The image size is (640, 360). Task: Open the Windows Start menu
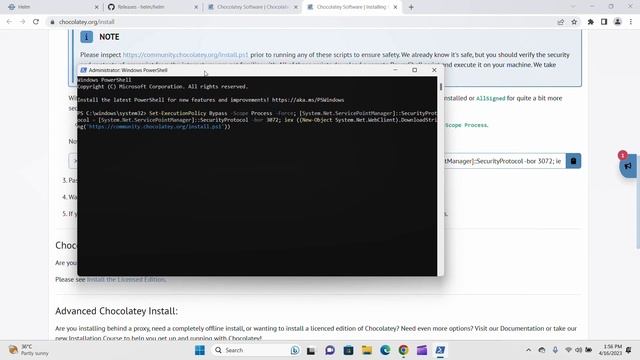(200, 350)
